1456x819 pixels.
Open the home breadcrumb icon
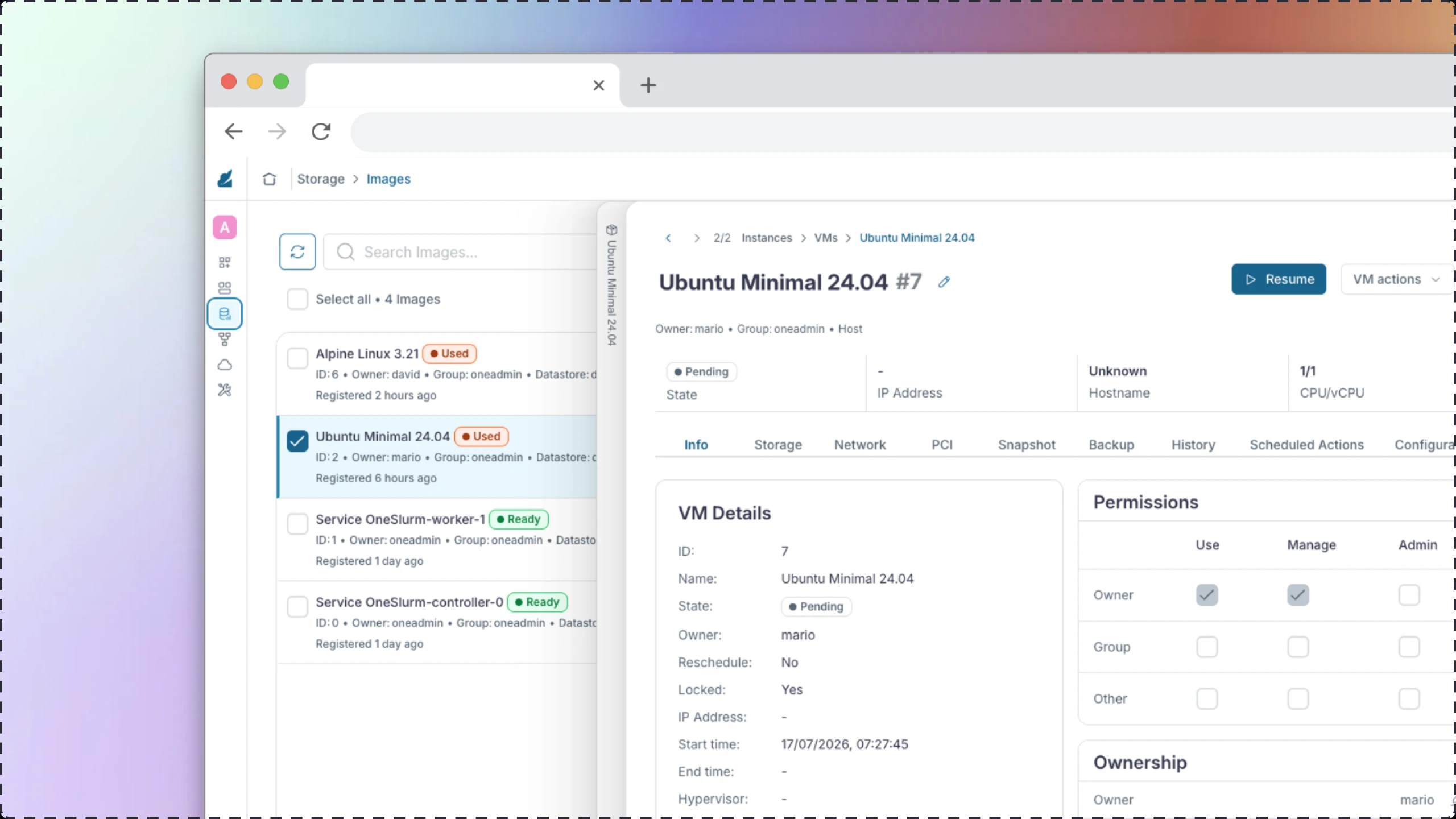(x=269, y=179)
